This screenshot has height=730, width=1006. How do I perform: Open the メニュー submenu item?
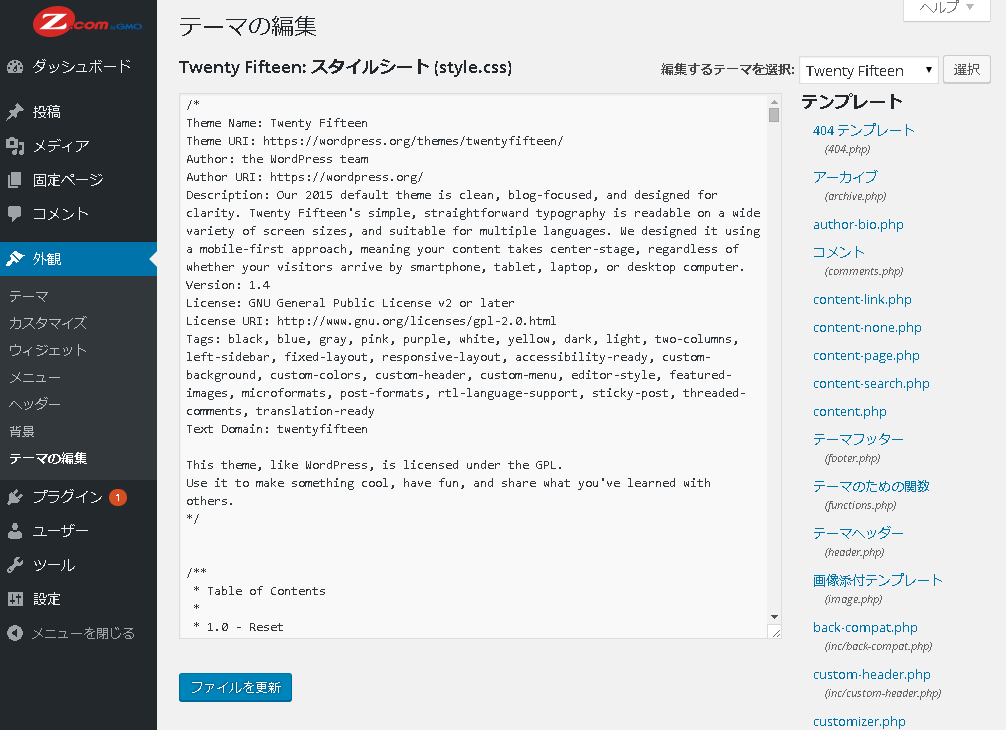(35, 377)
